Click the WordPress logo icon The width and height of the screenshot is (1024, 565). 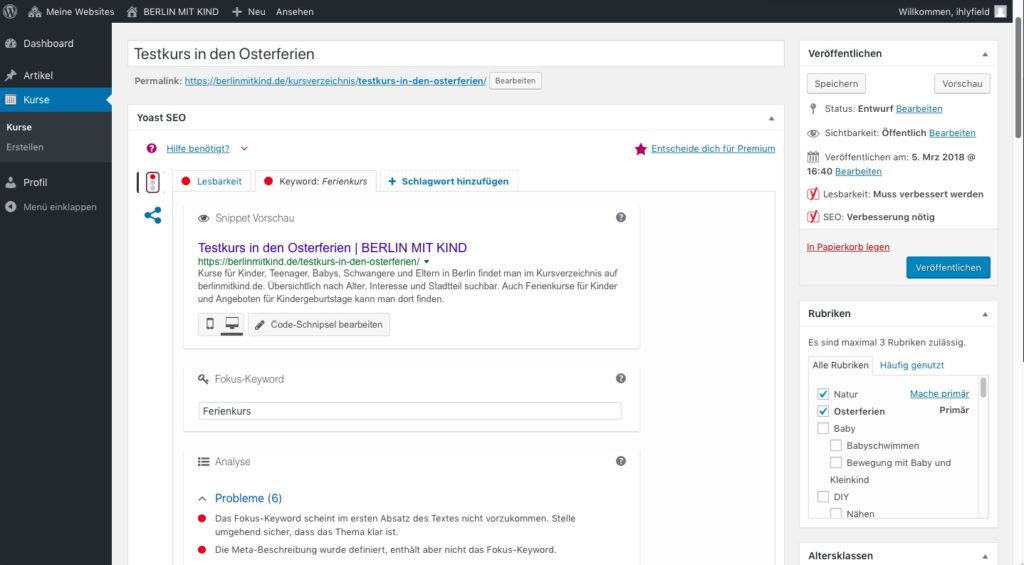pyautogui.click(x=10, y=11)
